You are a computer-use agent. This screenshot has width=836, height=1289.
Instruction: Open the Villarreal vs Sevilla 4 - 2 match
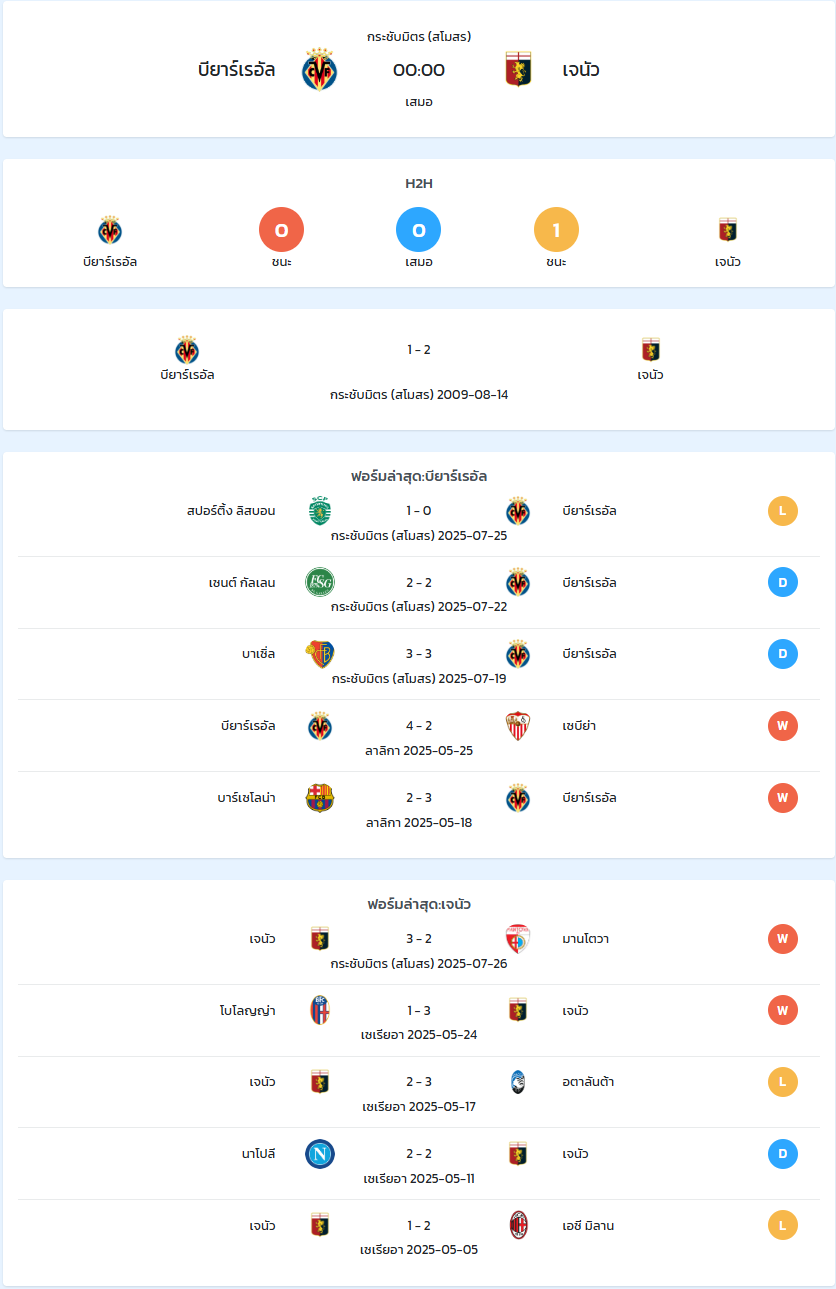click(418, 735)
